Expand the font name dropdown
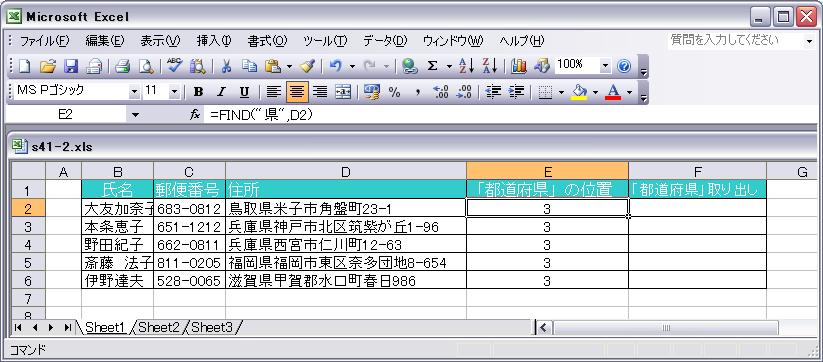The height and width of the screenshot is (362, 823). tap(135, 92)
